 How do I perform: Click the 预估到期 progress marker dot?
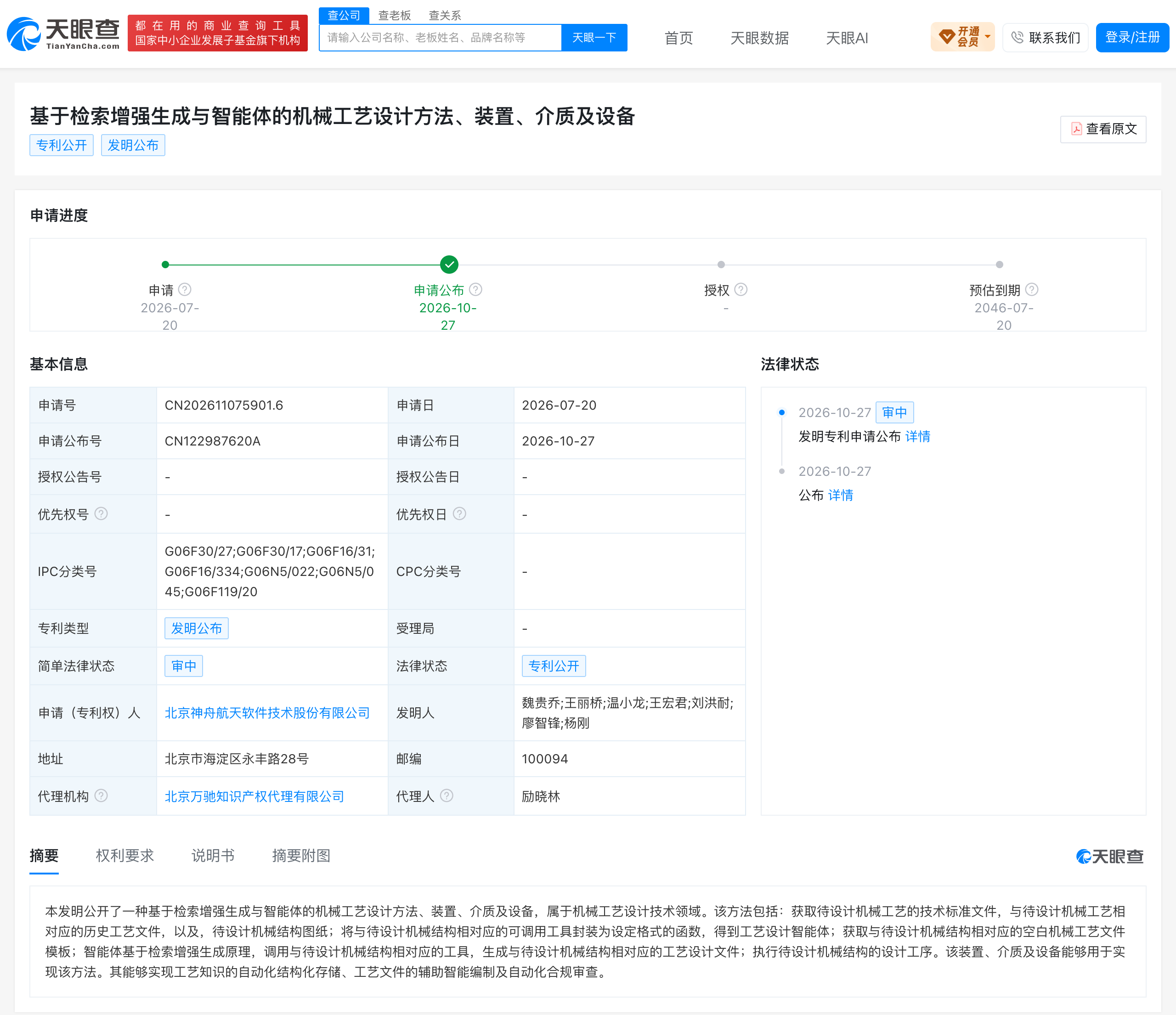coord(1000,265)
